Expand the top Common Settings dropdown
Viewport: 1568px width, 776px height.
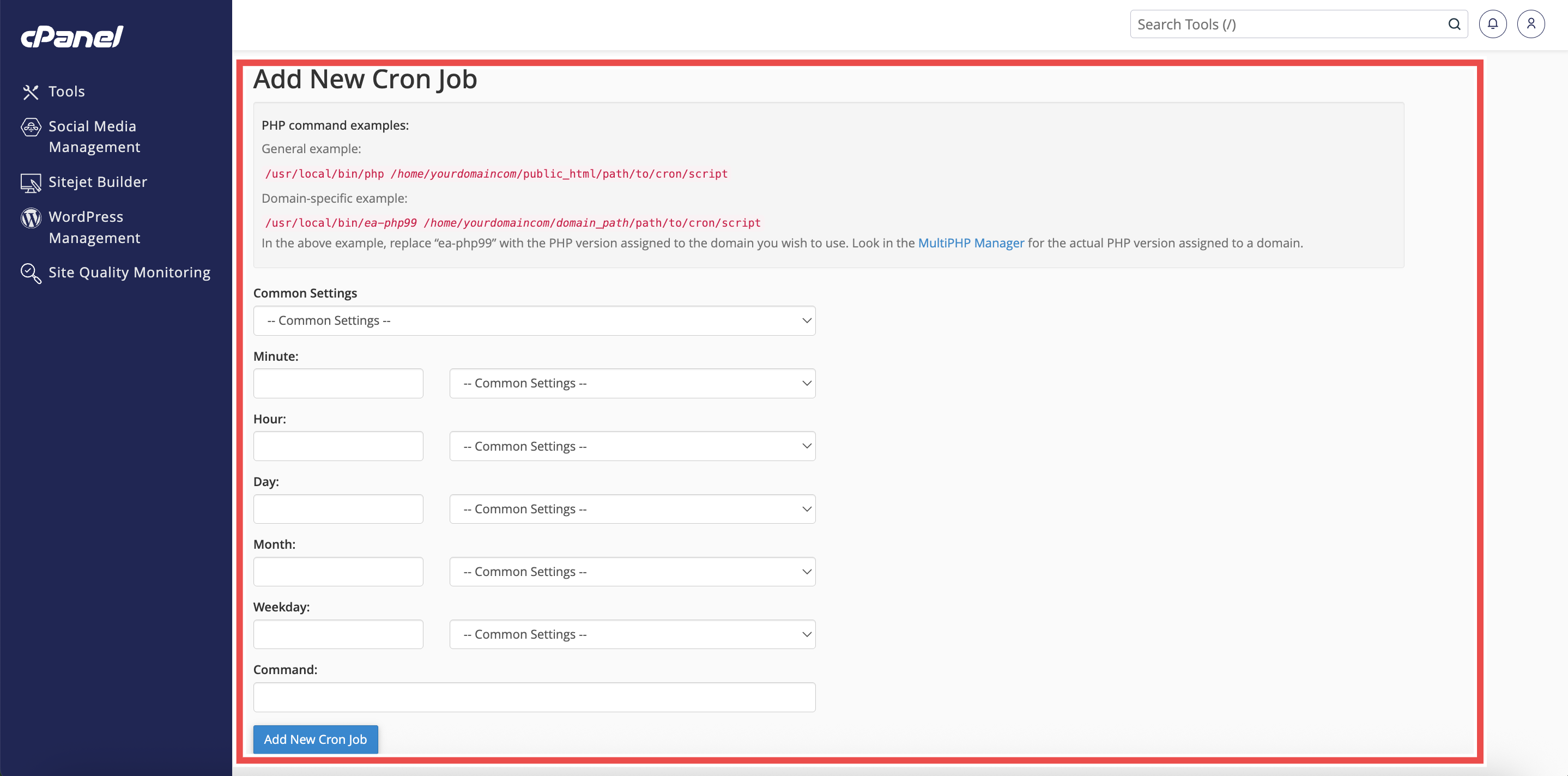534,321
